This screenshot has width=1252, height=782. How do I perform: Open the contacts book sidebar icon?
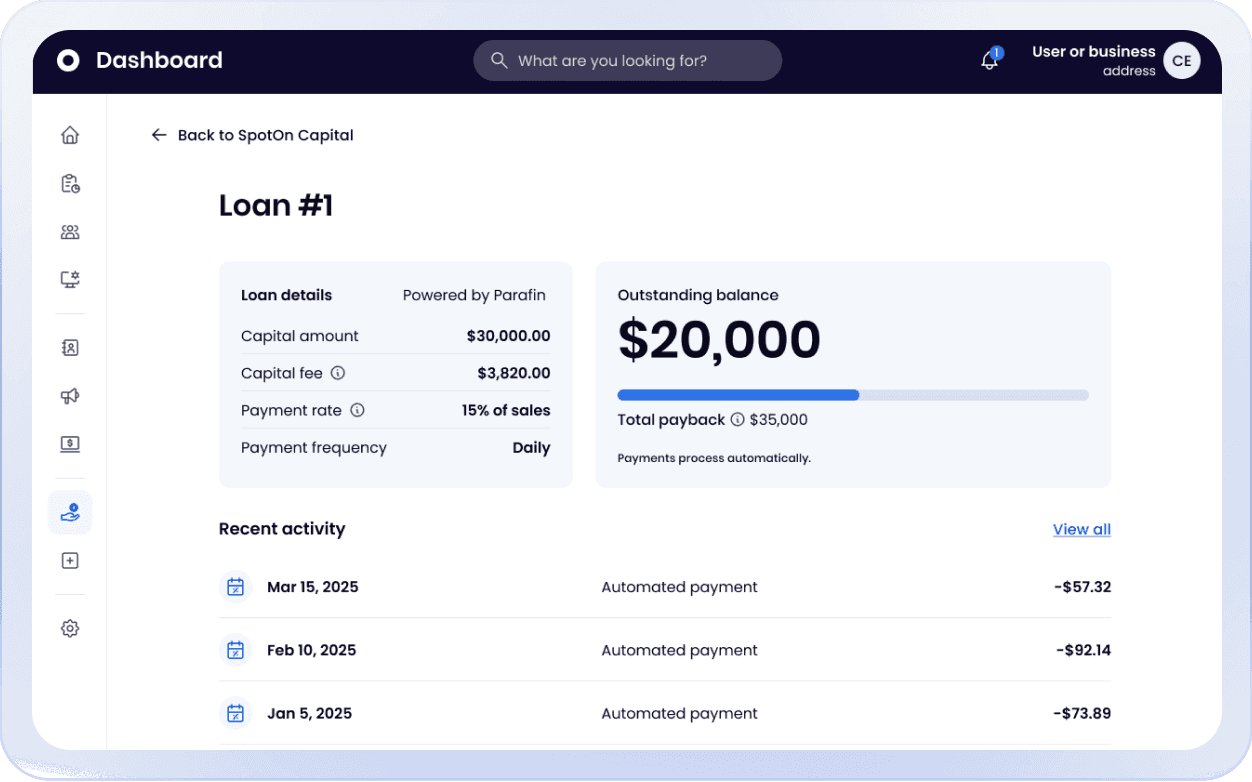(70, 348)
